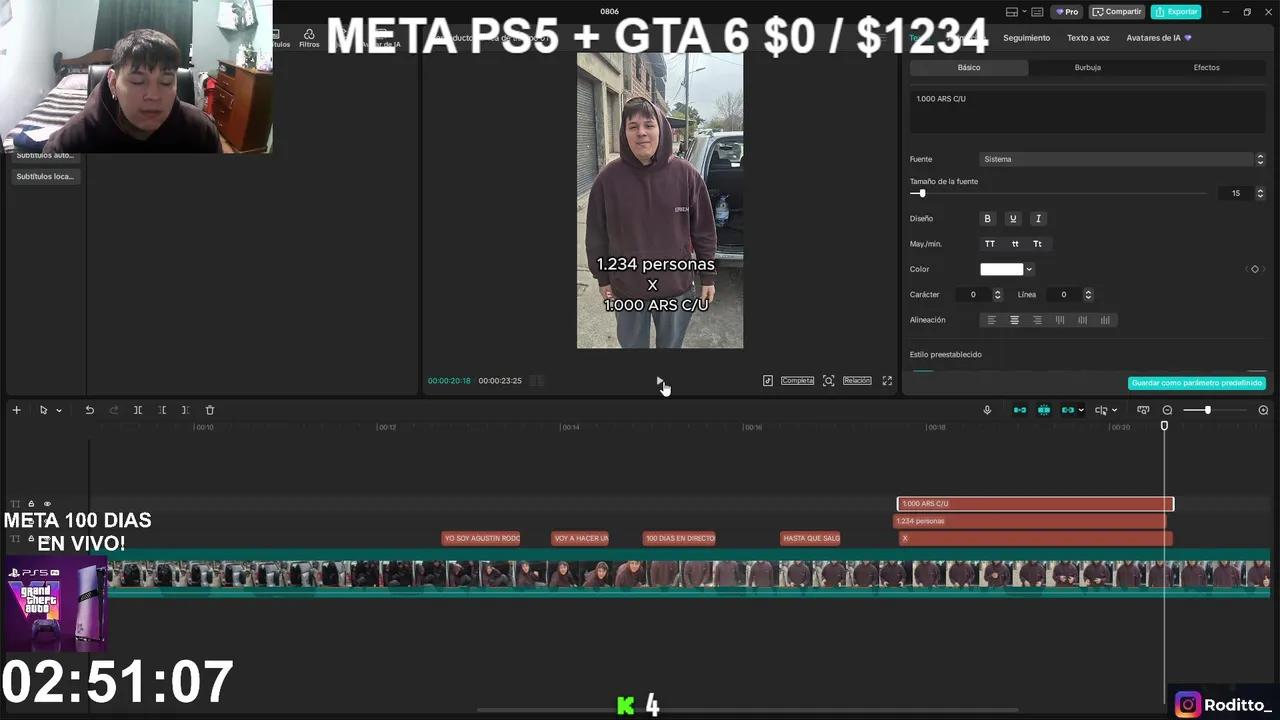Start voiceover recording with microphone icon
Image resolution: width=1280 pixels, height=720 pixels.
click(x=987, y=410)
